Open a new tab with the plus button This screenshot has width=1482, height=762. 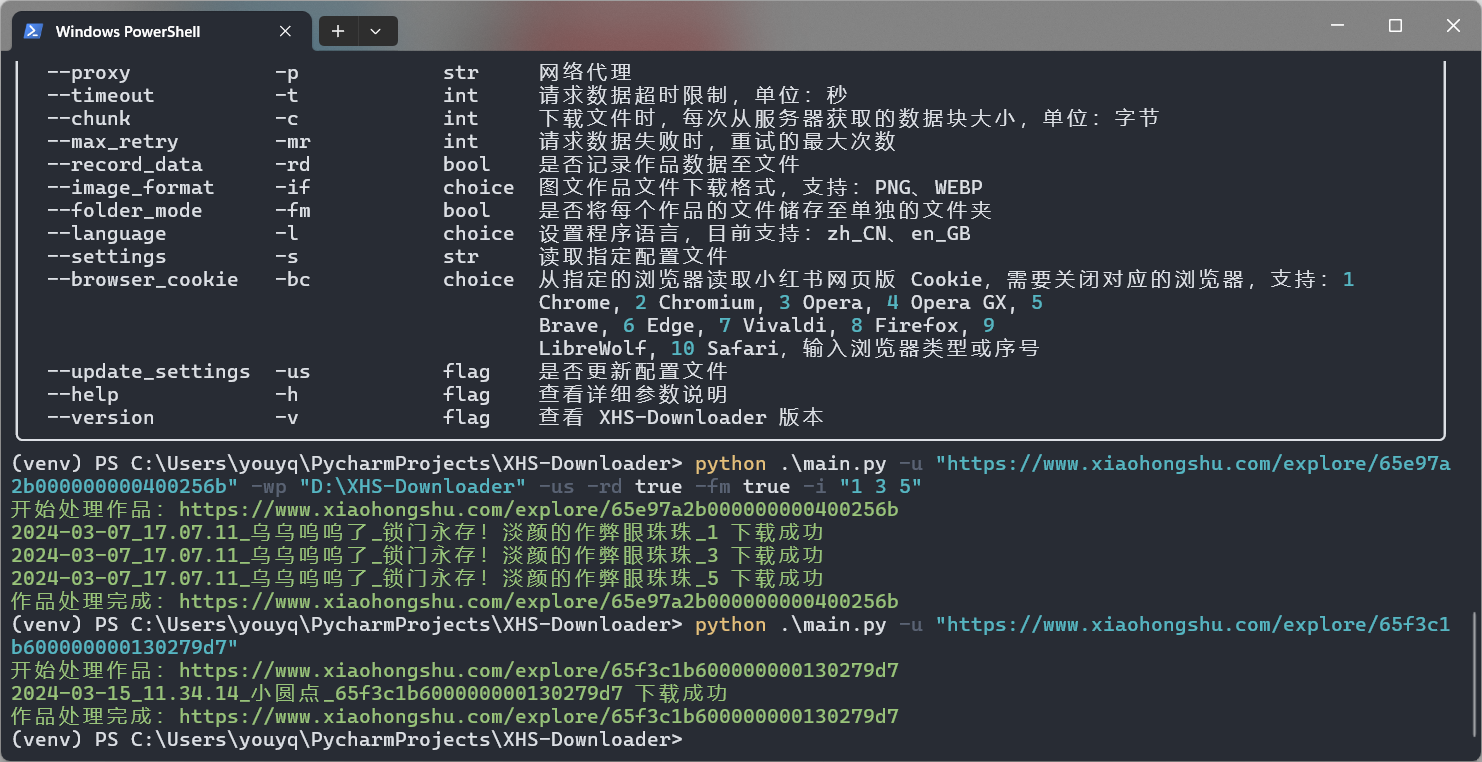coord(338,31)
